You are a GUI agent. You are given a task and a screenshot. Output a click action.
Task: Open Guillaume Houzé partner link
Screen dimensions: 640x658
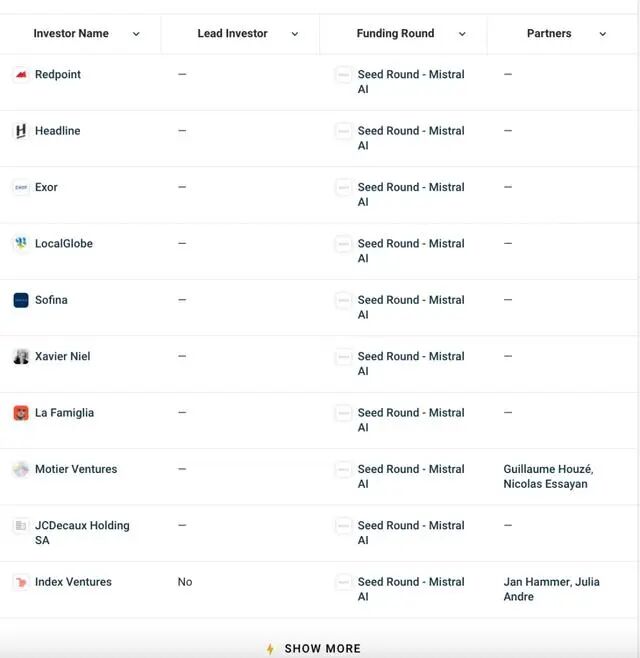[x=548, y=469]
